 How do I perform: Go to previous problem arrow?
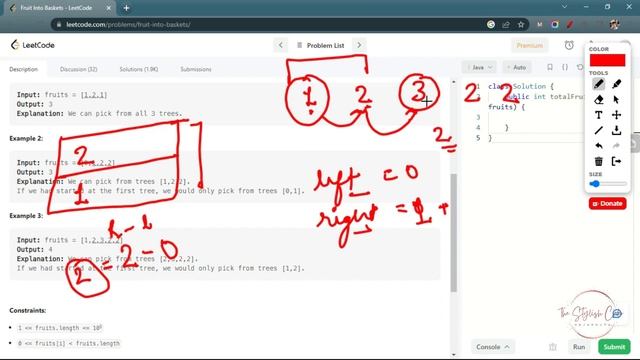[x=280, y=45]
